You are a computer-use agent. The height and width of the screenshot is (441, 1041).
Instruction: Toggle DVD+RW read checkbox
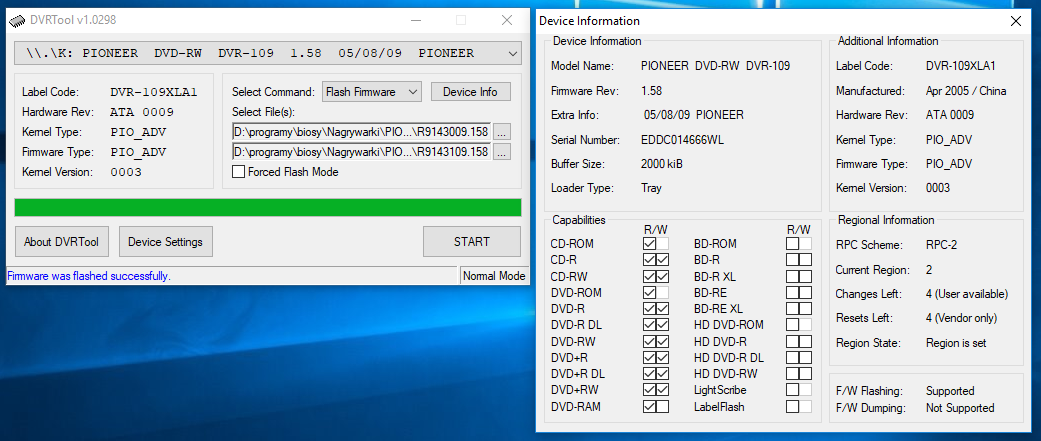pos(649,390)
